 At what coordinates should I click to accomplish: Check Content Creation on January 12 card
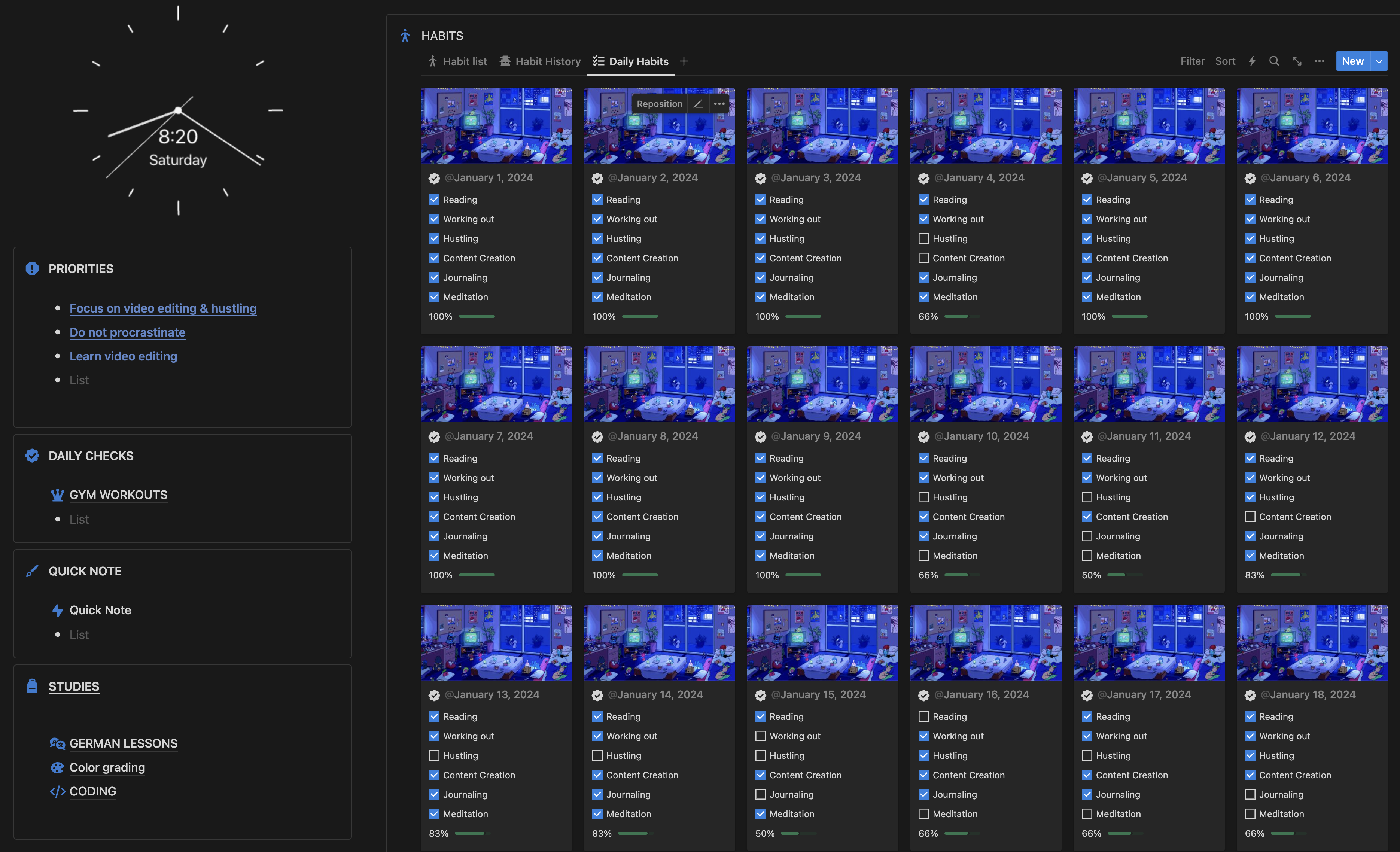[1250, 517]
